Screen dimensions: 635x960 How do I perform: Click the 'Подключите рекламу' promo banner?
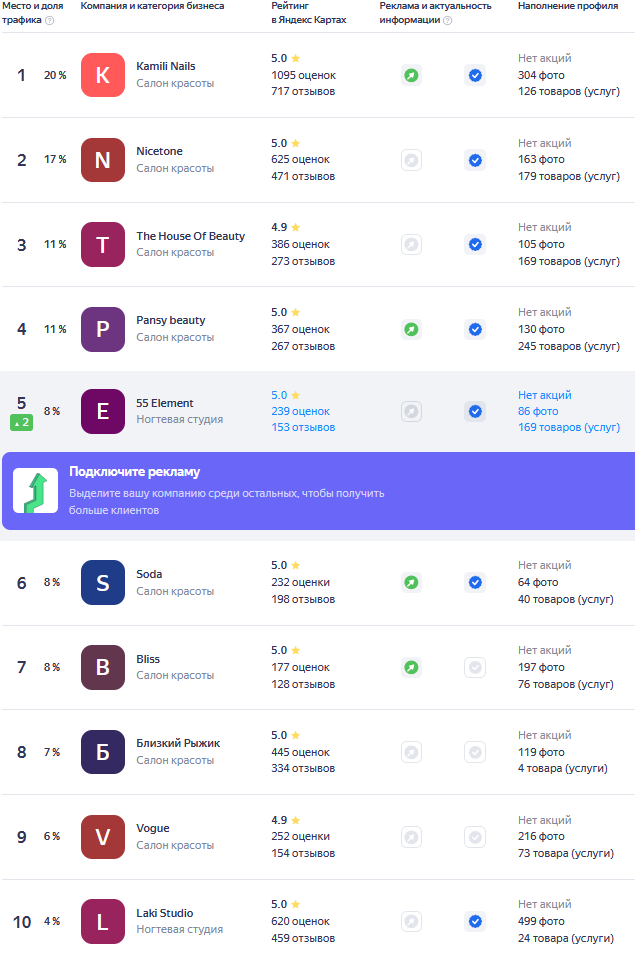[317, 490]
